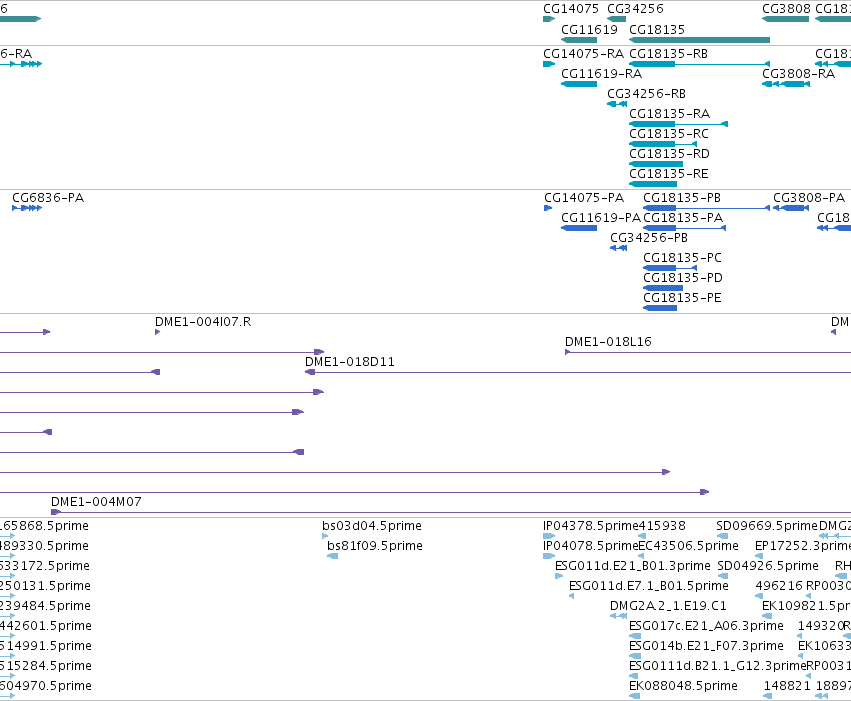The width and height of the screenshot is (851, 701).
Task: Open protein feature CG3808-PA
Action: 791,208
